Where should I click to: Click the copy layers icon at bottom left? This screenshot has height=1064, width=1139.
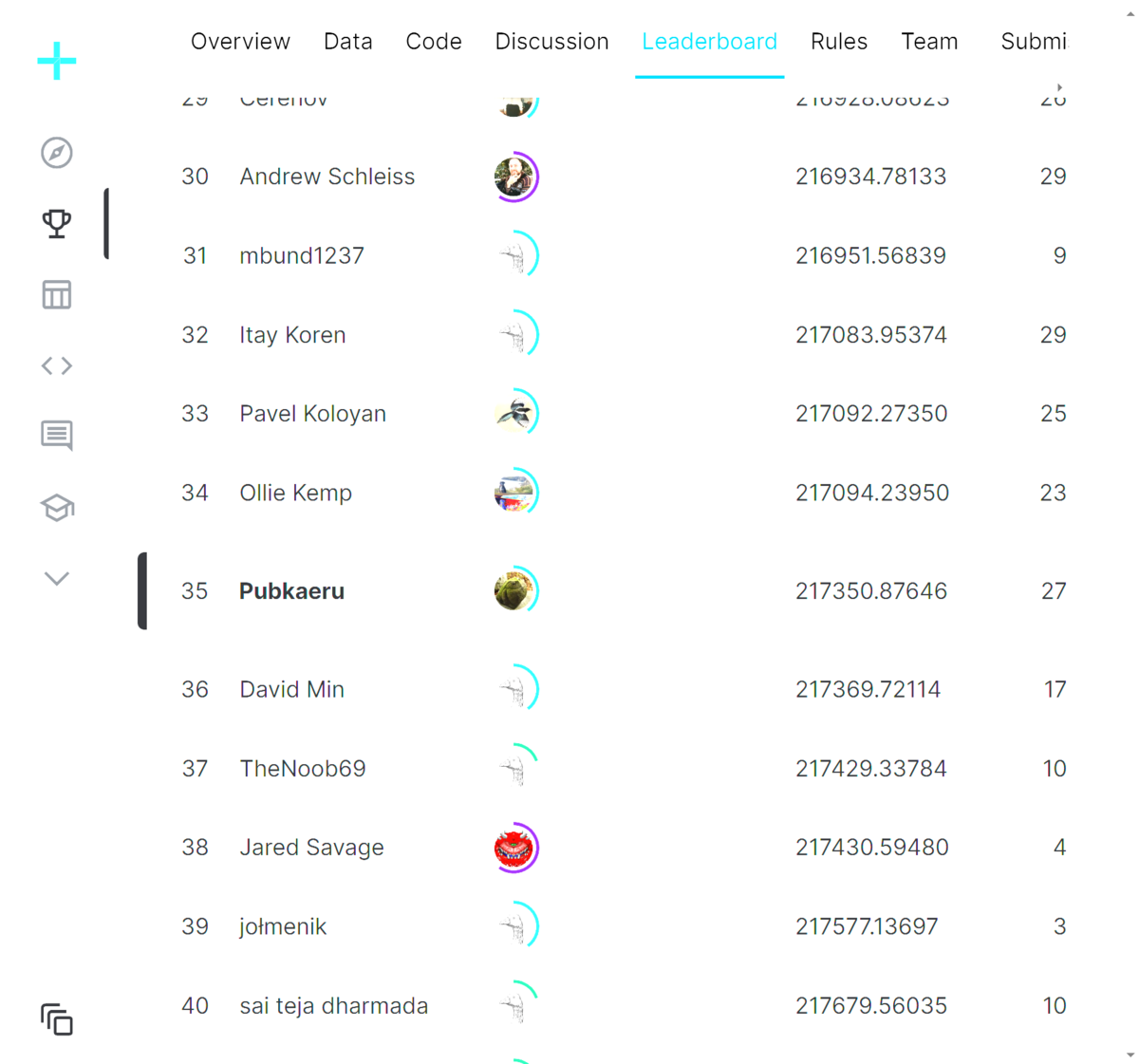click(x=56, y=1020)
